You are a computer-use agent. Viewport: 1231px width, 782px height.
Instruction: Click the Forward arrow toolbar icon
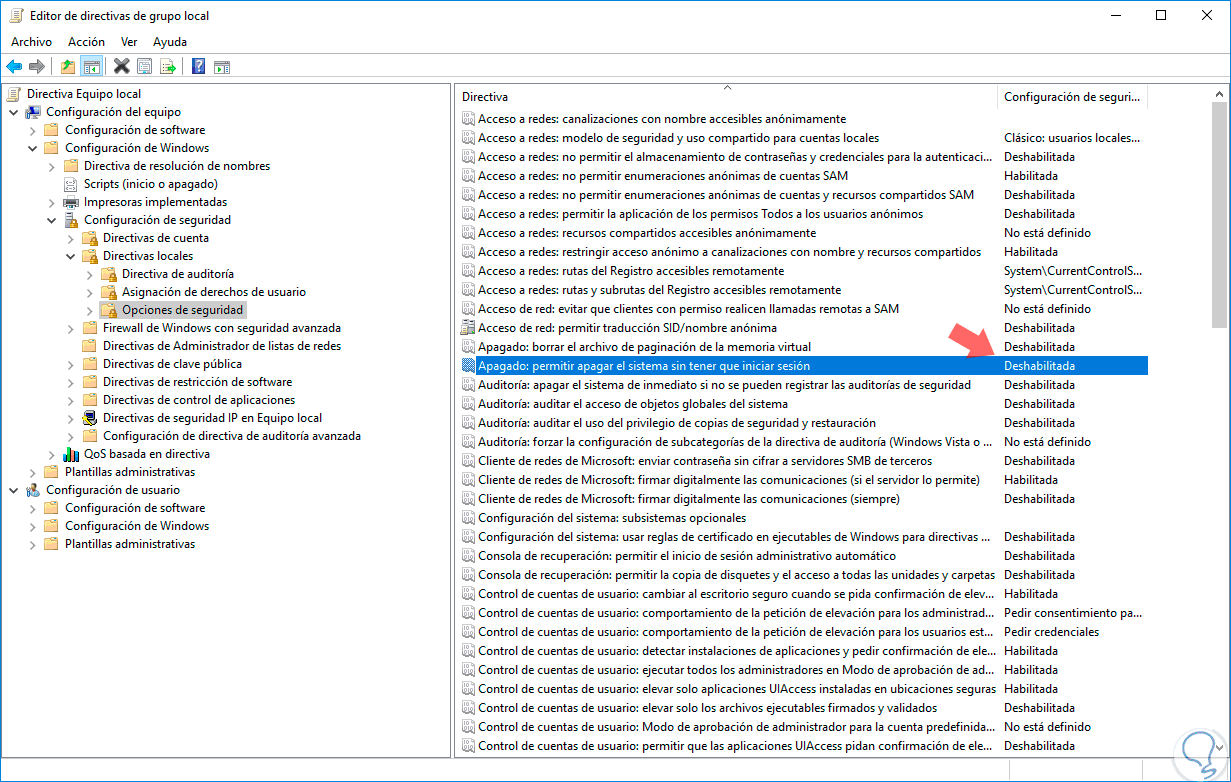click(37, 67)
